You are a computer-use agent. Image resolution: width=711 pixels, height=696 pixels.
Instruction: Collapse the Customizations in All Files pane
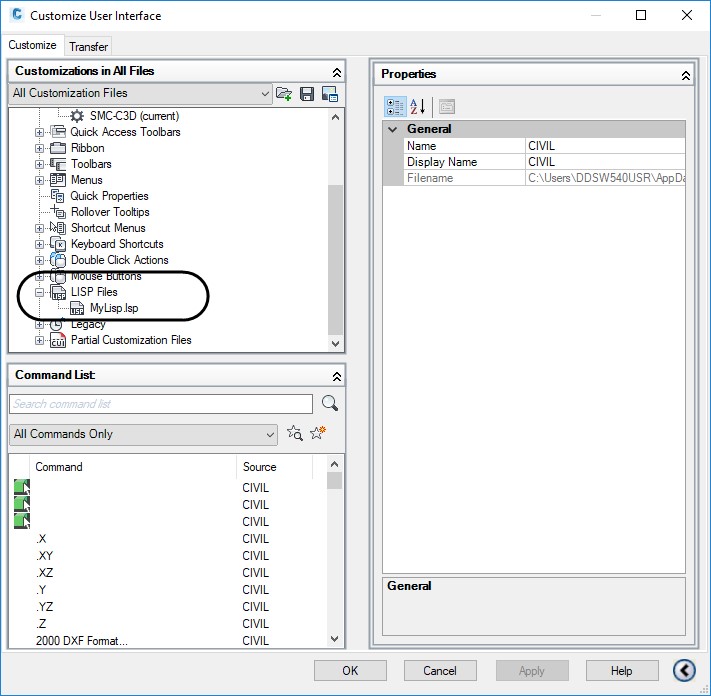pos(336,73)
